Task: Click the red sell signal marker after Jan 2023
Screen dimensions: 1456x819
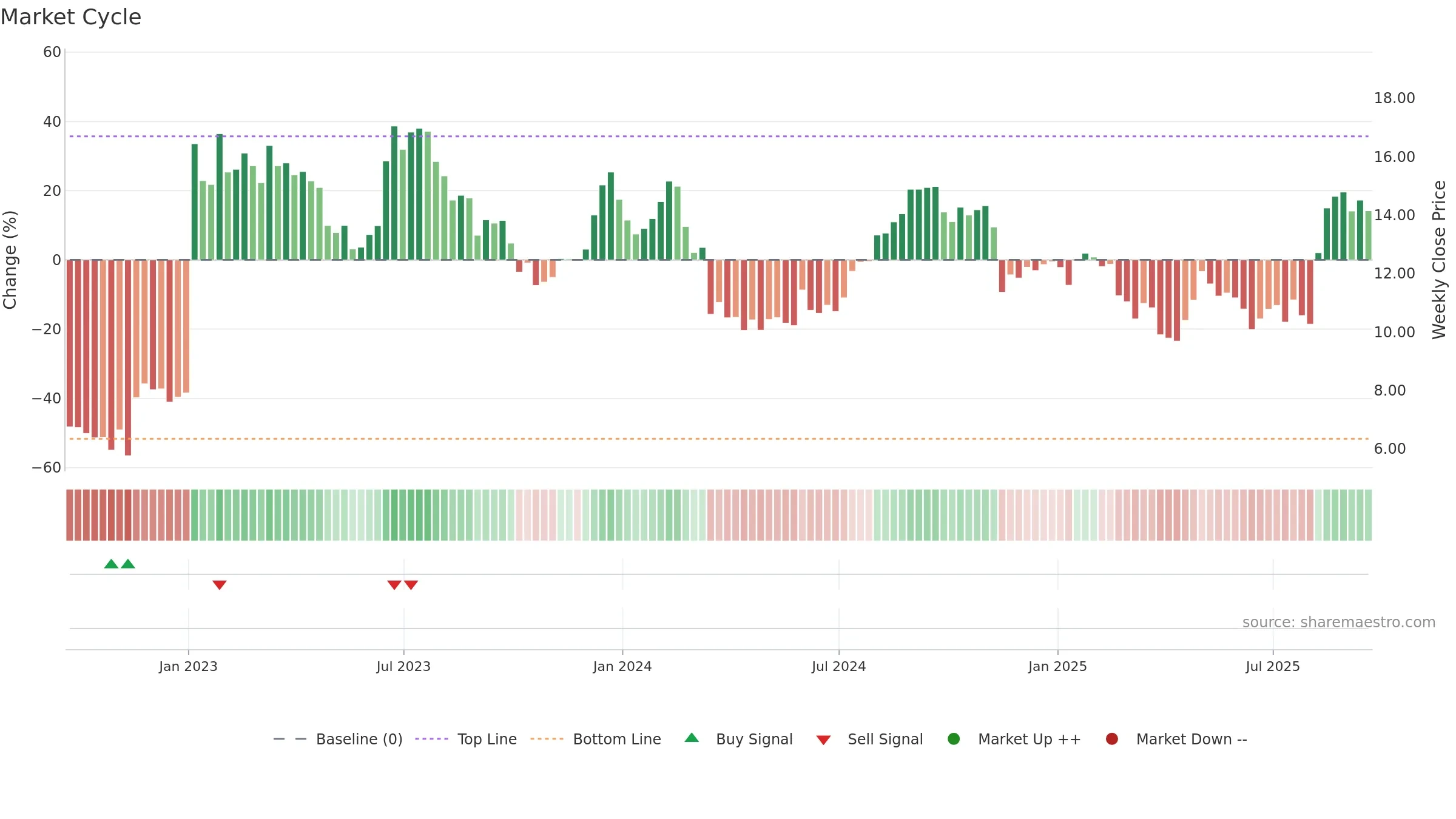Action: point(220,585)
